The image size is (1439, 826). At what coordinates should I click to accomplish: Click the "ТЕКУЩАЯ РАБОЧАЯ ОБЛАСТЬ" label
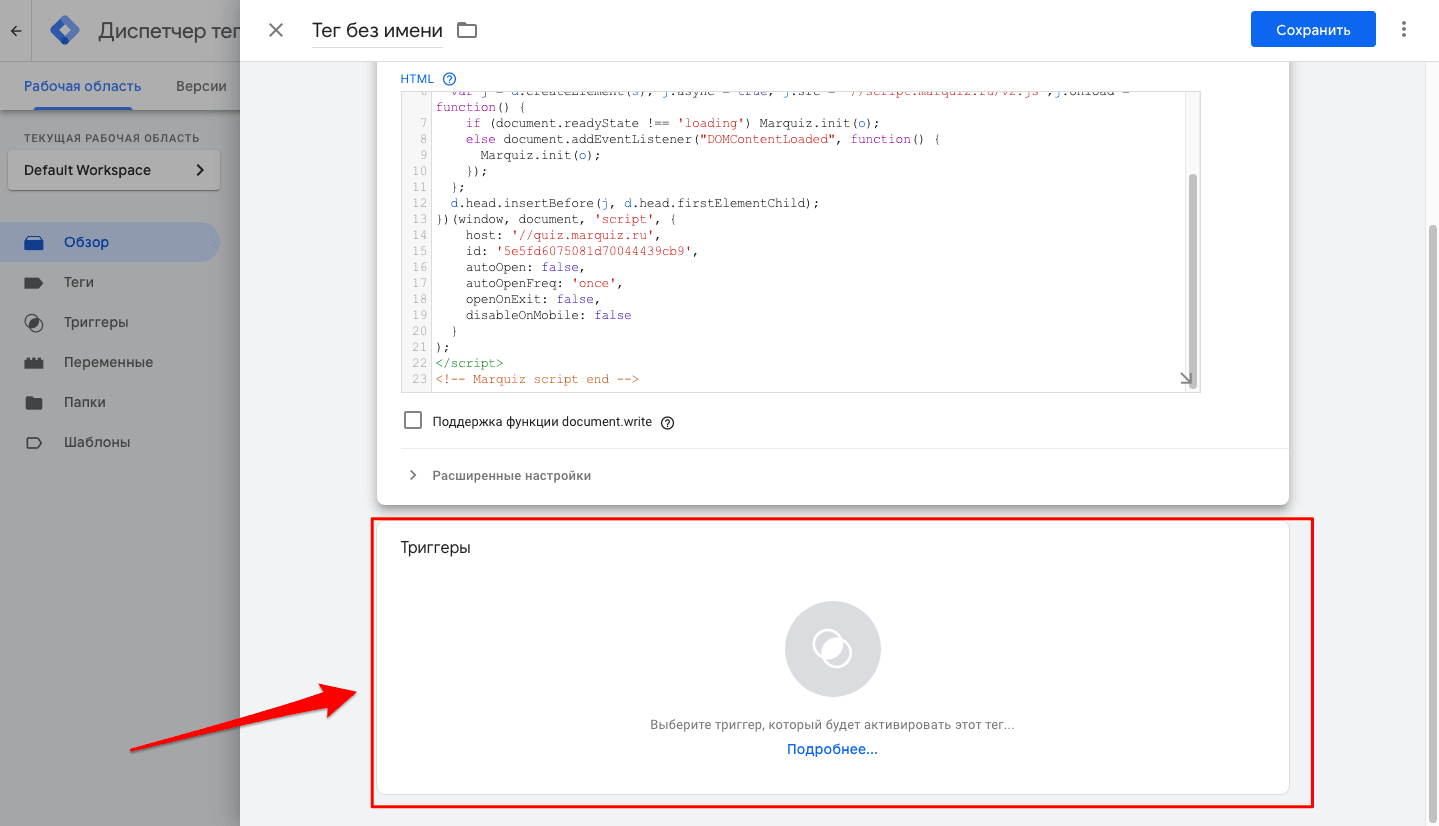pos(112,138)
